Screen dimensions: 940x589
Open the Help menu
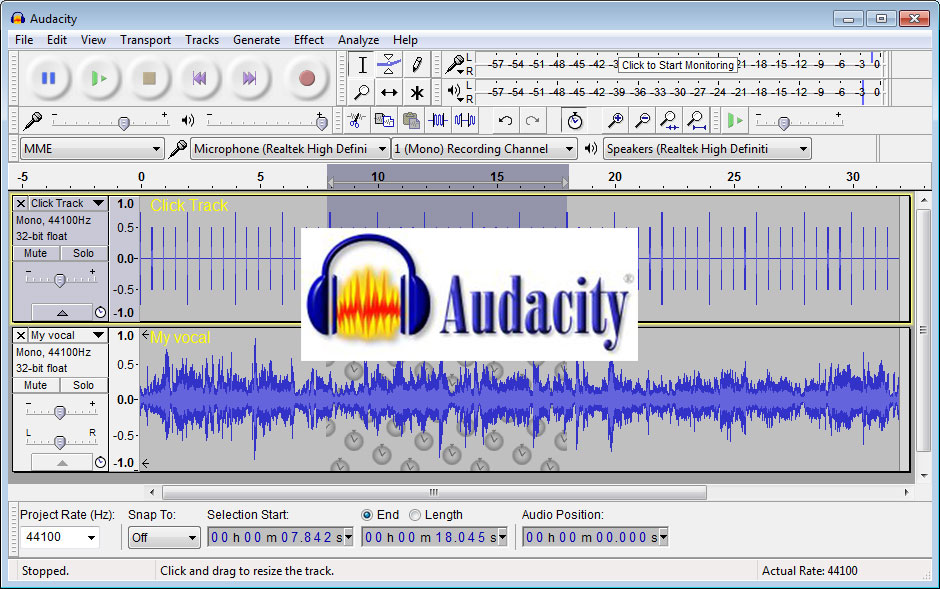click(405, 40)
